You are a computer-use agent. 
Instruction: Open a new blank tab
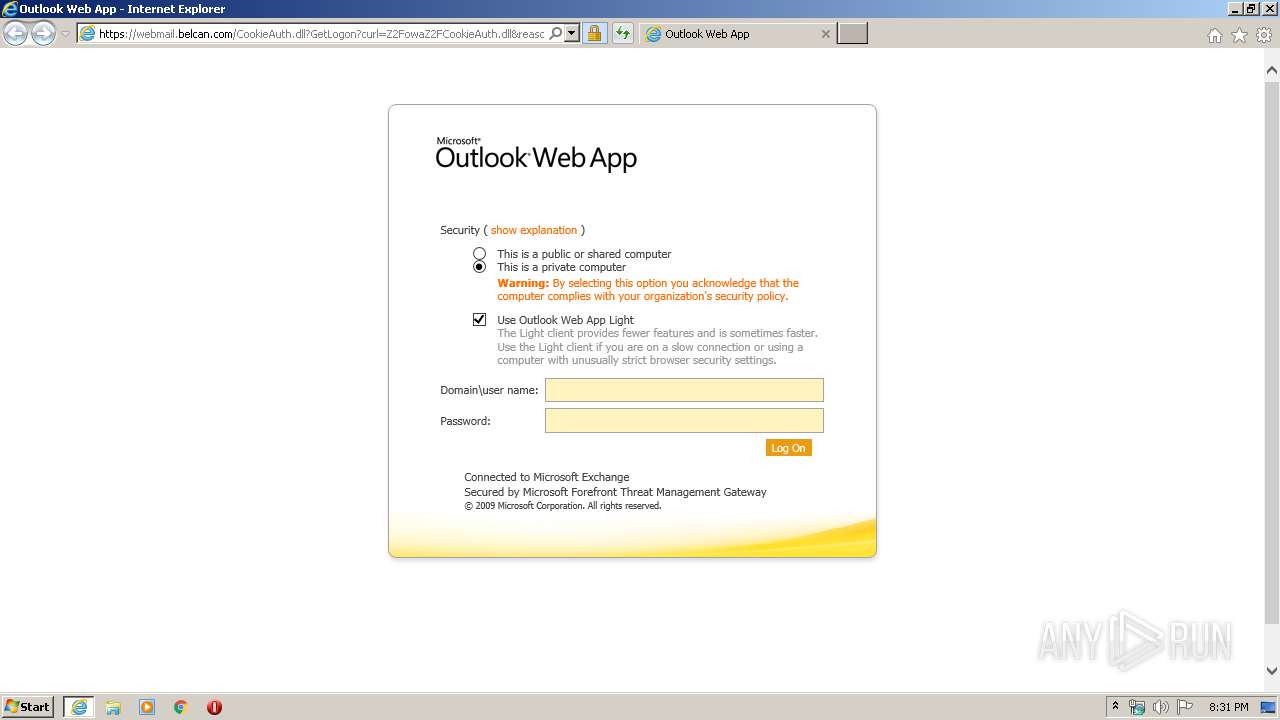pos(852,34)
